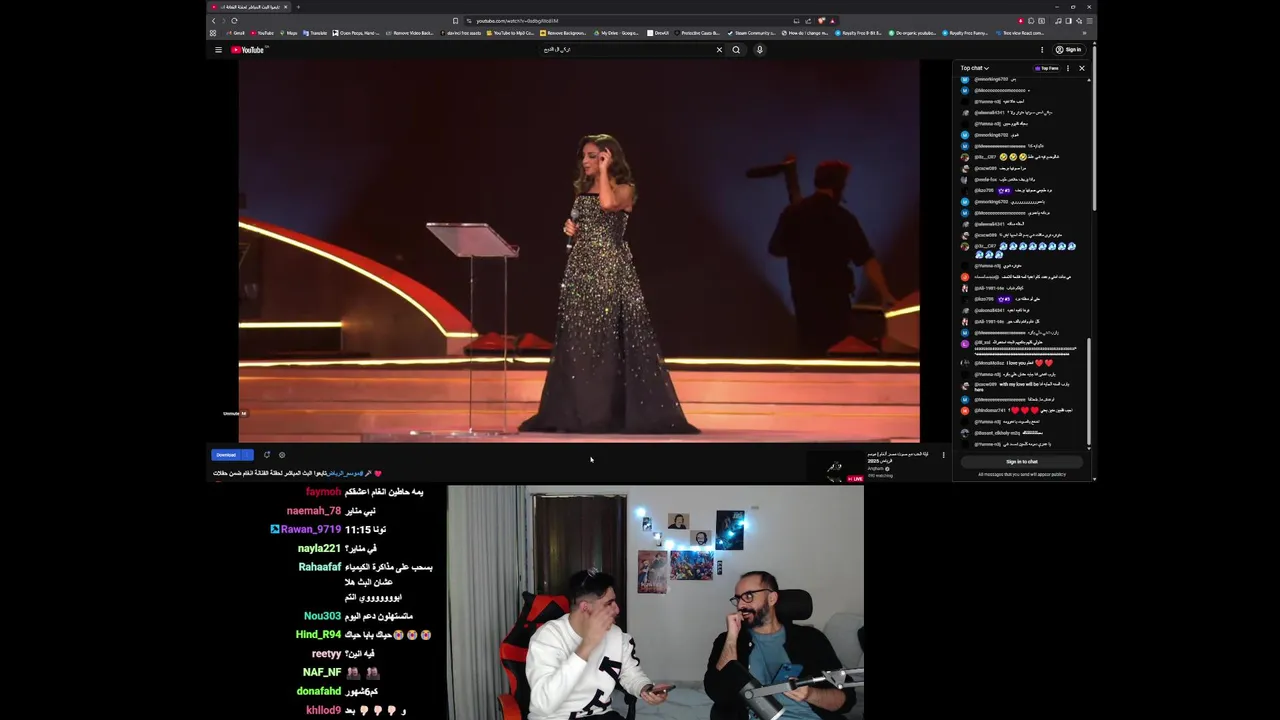Open the live chat three-dot options menu
Image resolution: width=1280 pixels, height=720 pixels.
(1068, 68)
